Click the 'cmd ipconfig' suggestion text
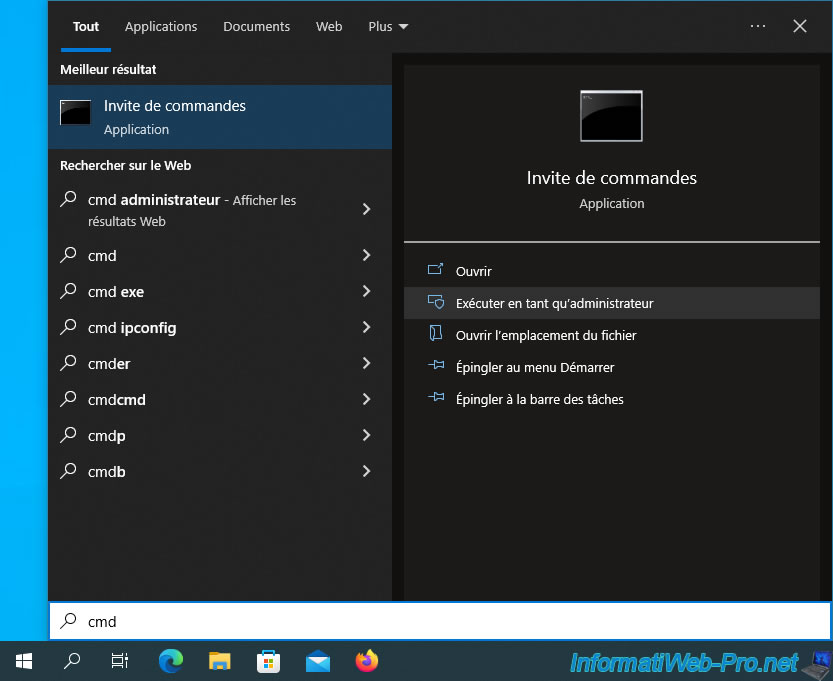Image resolution: width=833 pixels, height=681 pixels. point(132,328)
